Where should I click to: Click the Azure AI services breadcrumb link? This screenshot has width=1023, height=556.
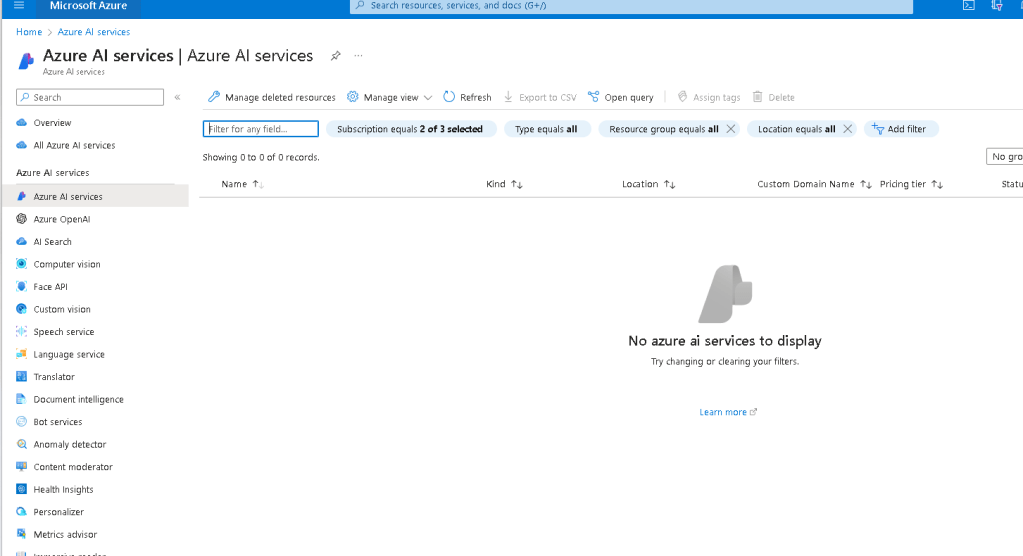(x=93, y=31)
